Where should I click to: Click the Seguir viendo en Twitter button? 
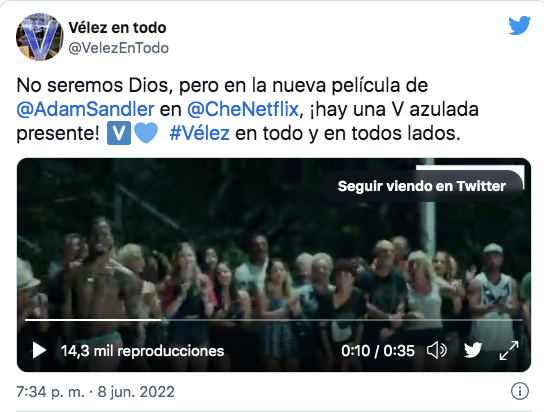pyautogui.click(x=422, y=186)
